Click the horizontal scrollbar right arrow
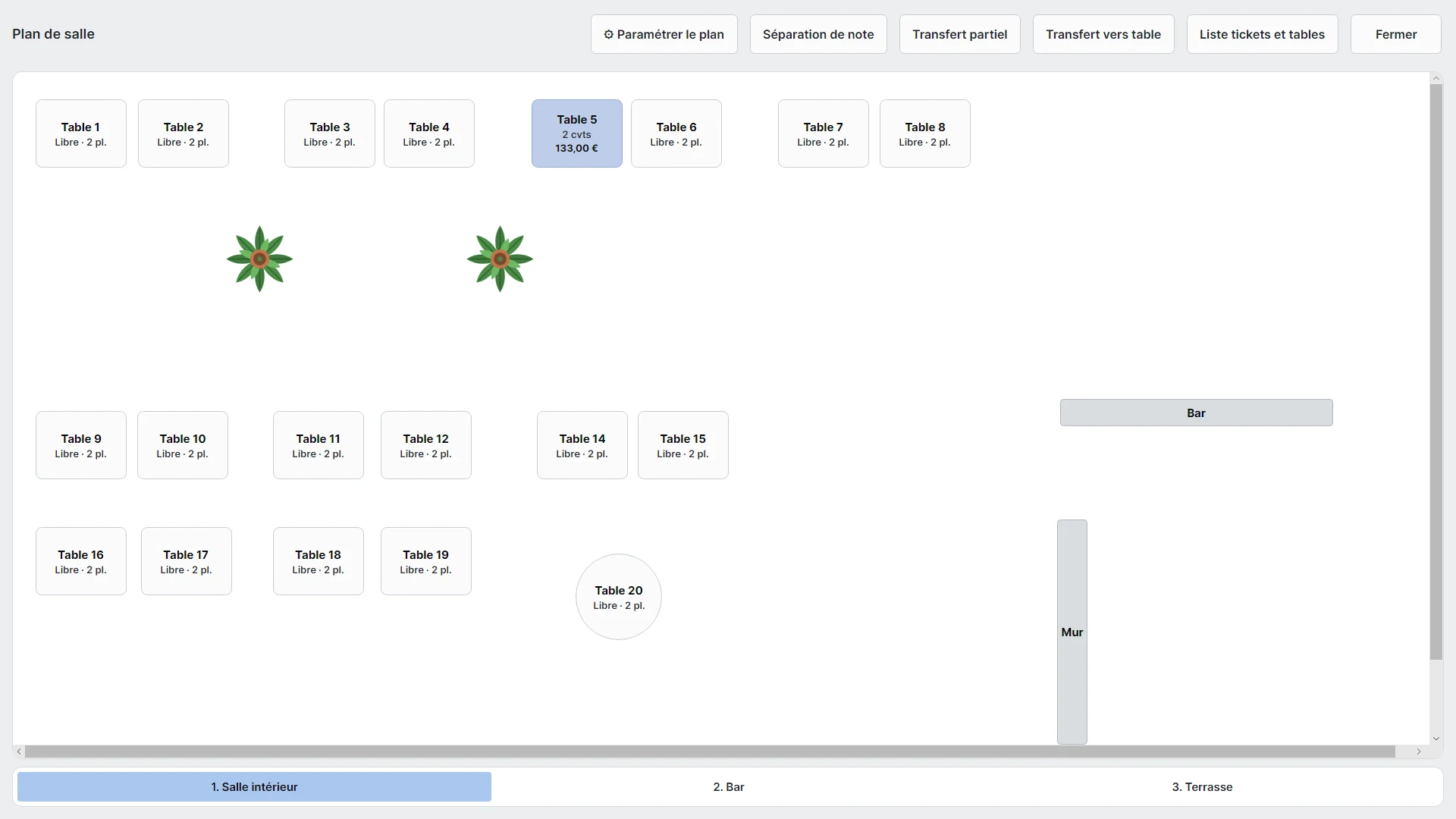The width and height of the screenshot is (1456, 819). [x=1419, y=752]
